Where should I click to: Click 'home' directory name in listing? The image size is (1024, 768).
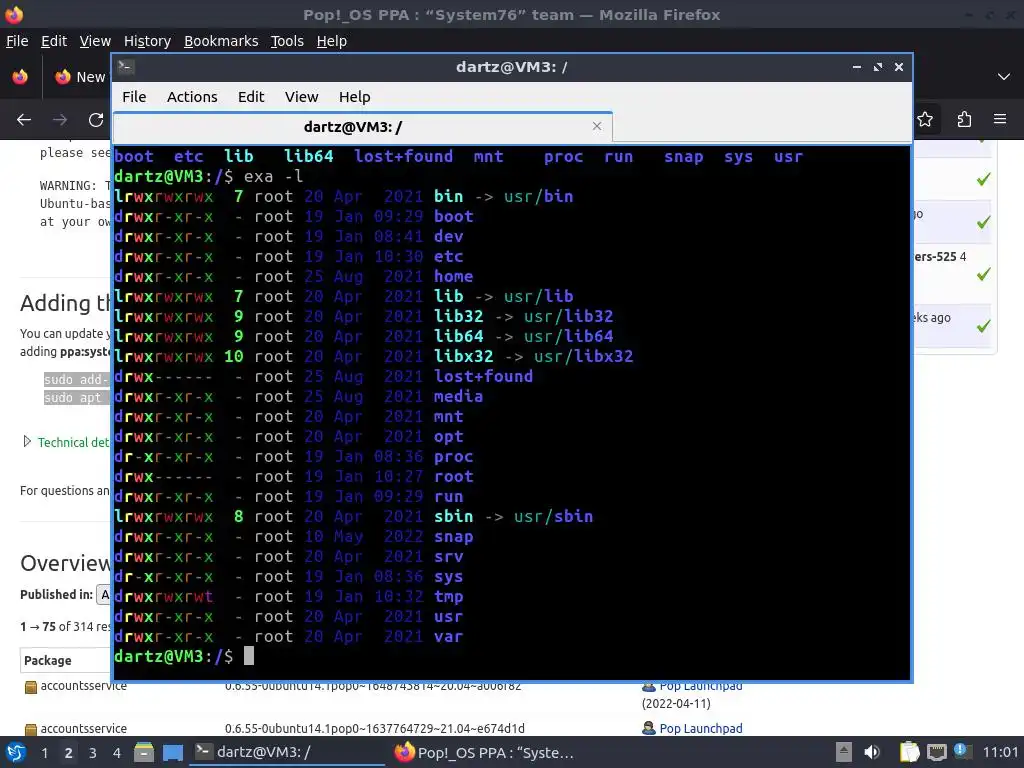[x=453, y=277]
